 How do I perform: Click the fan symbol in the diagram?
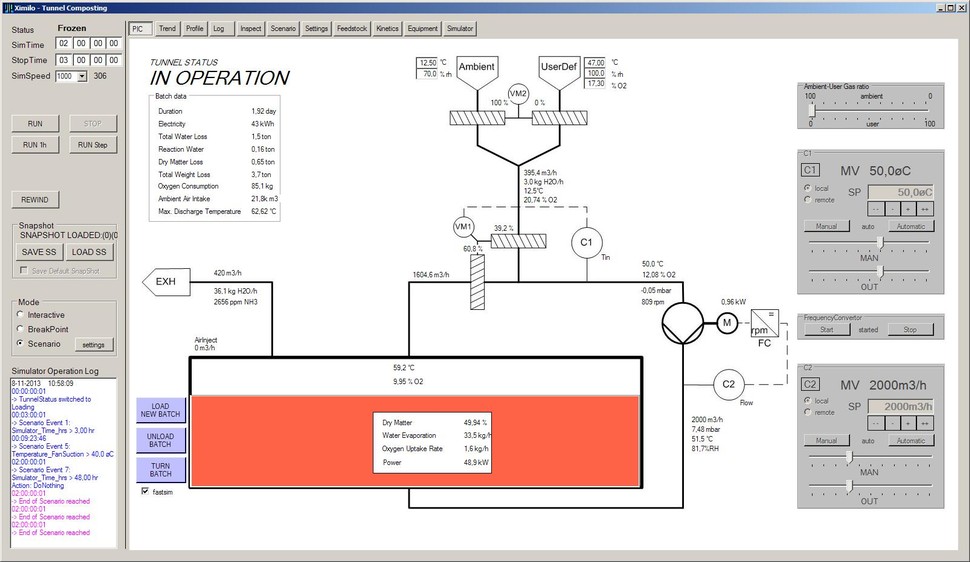[x=679, y=321]
